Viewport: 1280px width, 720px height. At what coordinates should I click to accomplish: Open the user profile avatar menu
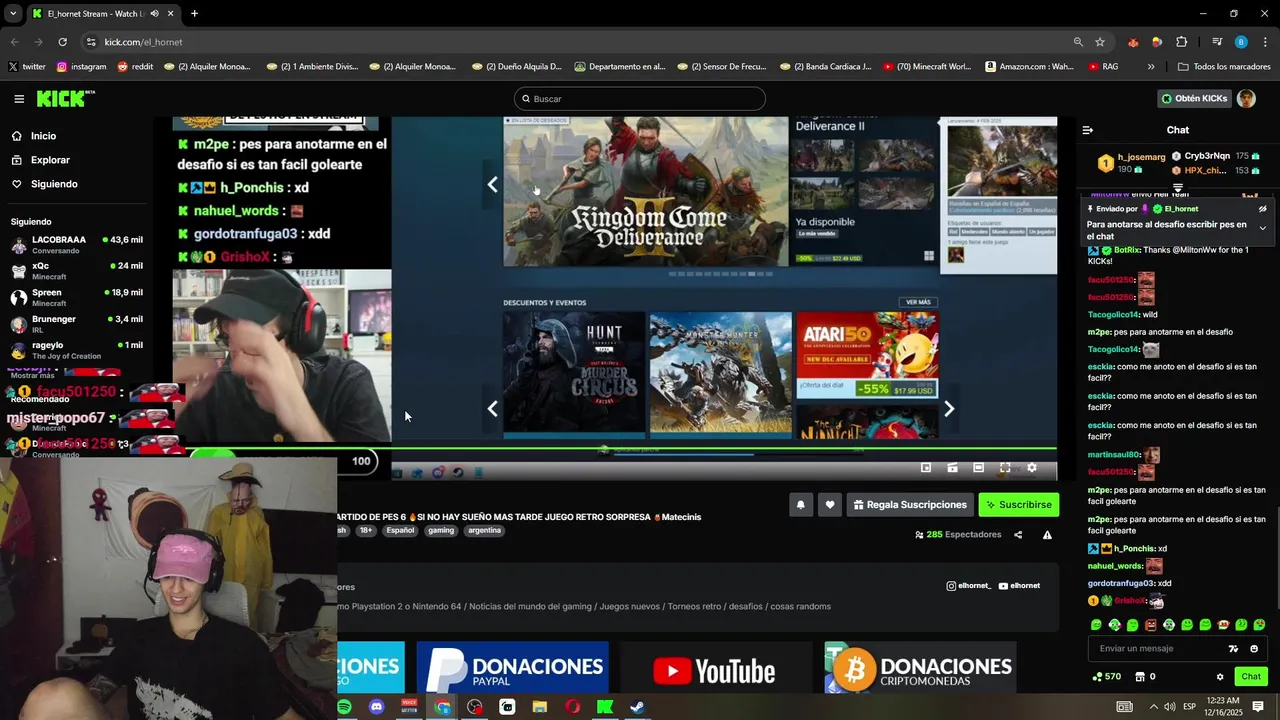pos(1246,98)
